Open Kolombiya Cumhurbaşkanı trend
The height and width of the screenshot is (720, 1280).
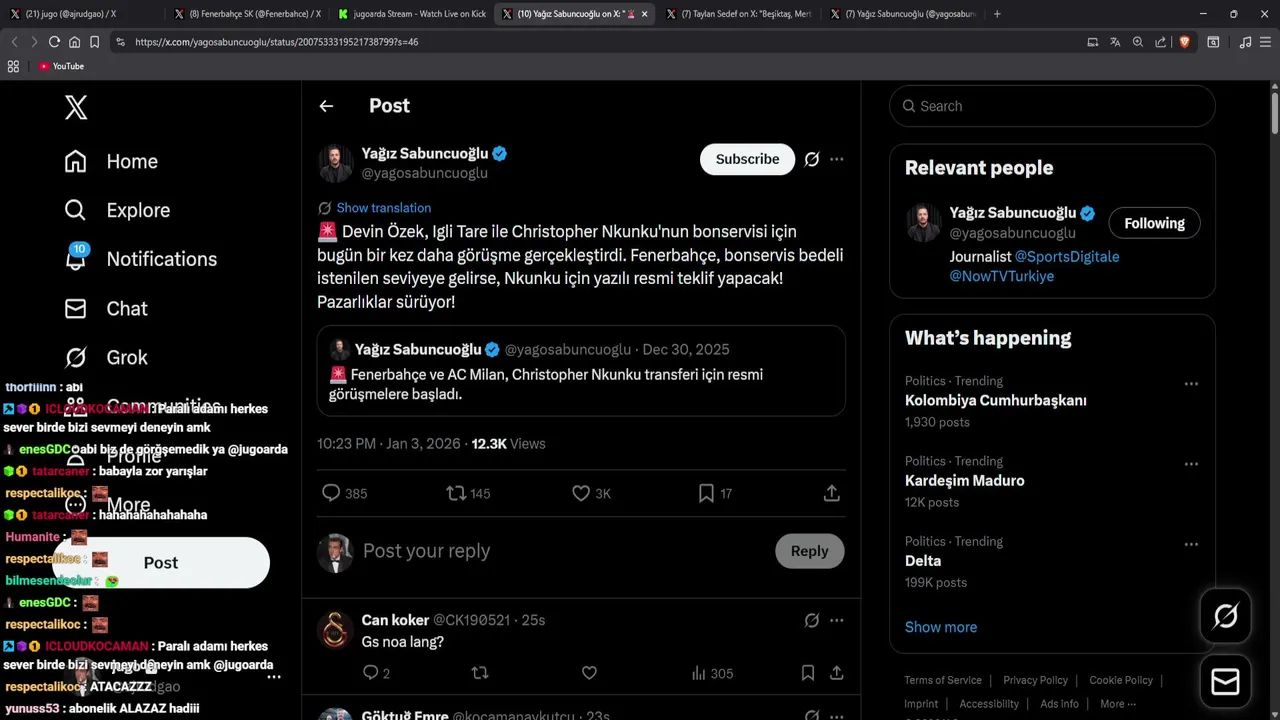click(x=996, y=401)
